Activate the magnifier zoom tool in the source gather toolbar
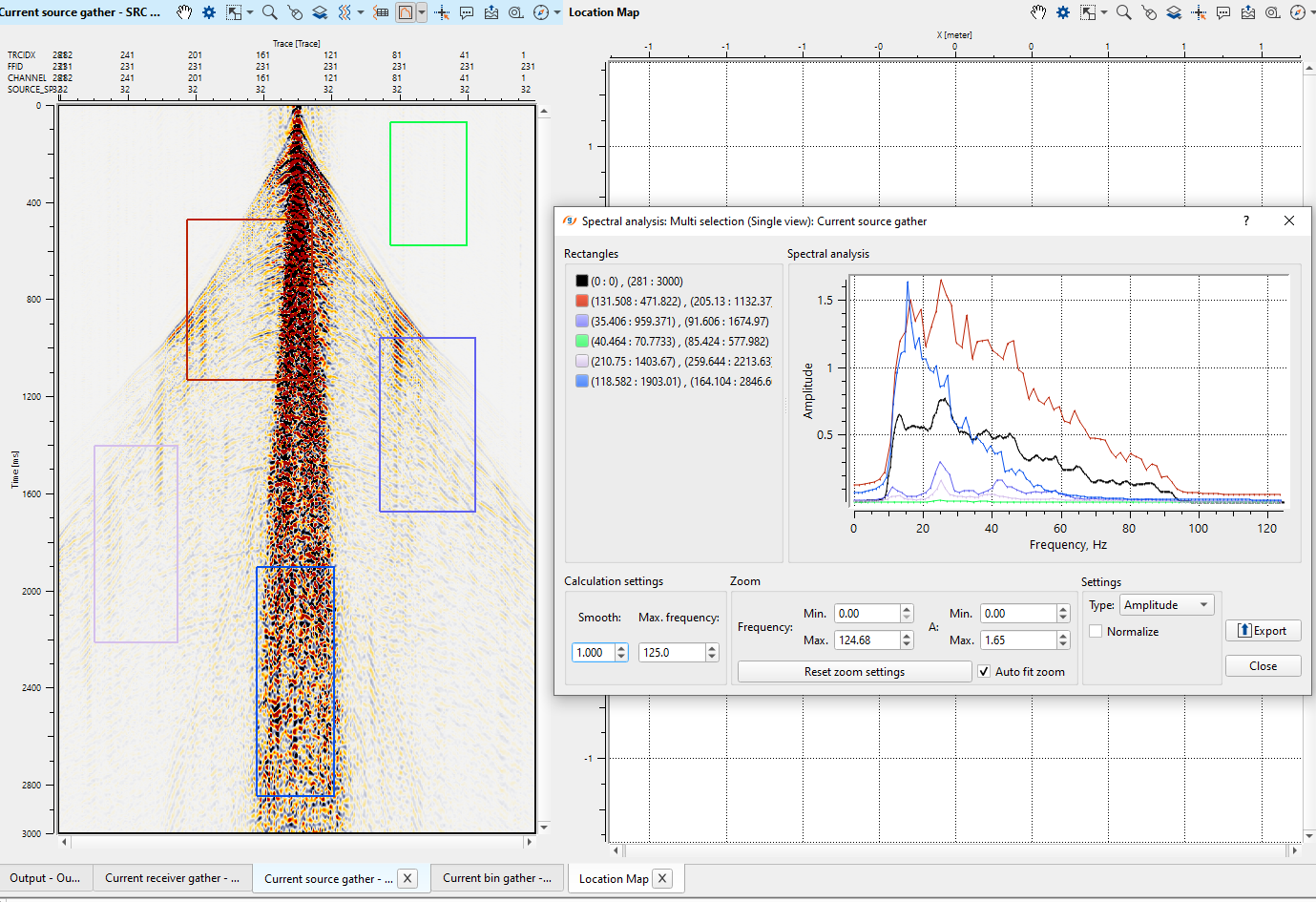 (270, 12)
